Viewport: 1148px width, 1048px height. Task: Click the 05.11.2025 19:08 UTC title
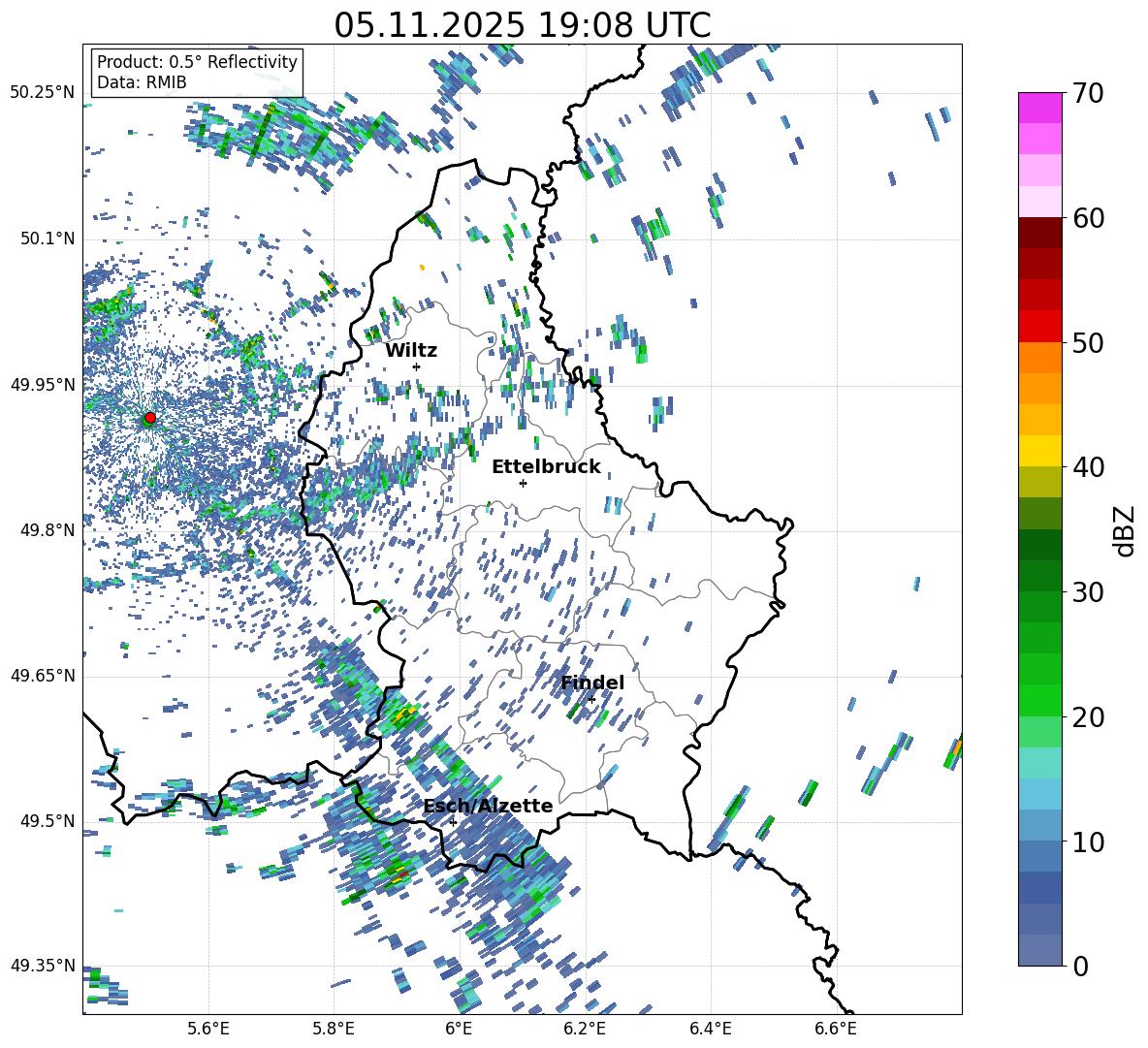522,25
